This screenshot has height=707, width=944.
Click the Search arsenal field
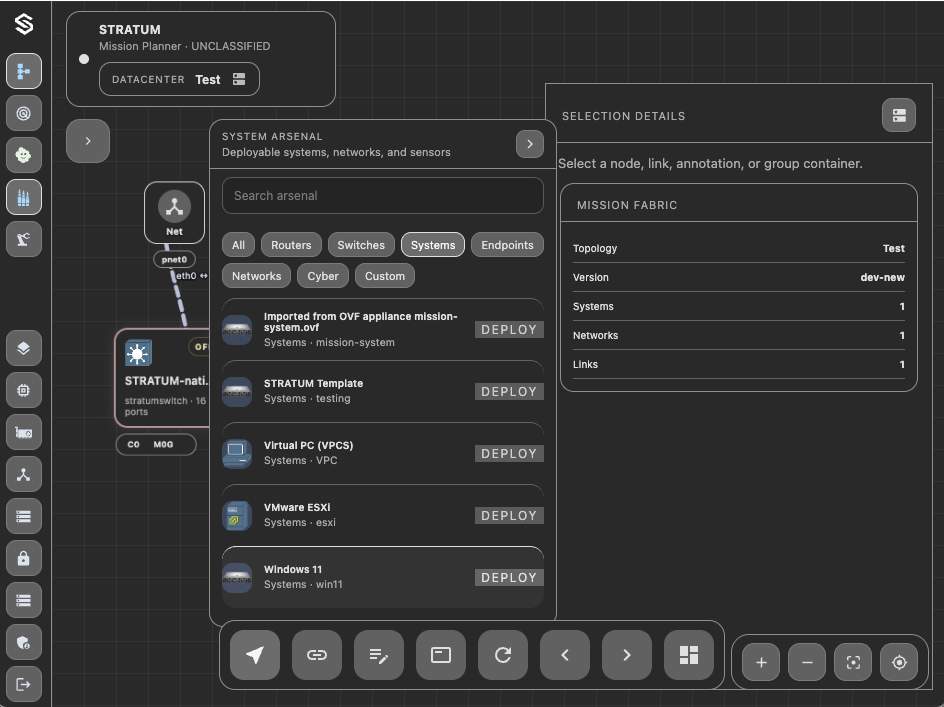pyautogui.click(x=383, y=196)
